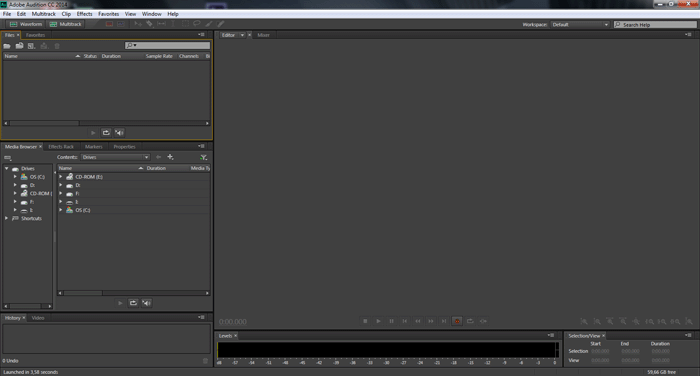The height and width of the screenshot is (376, 700).
Task: Click the Selection Start time value
Action: pos(600,351)
